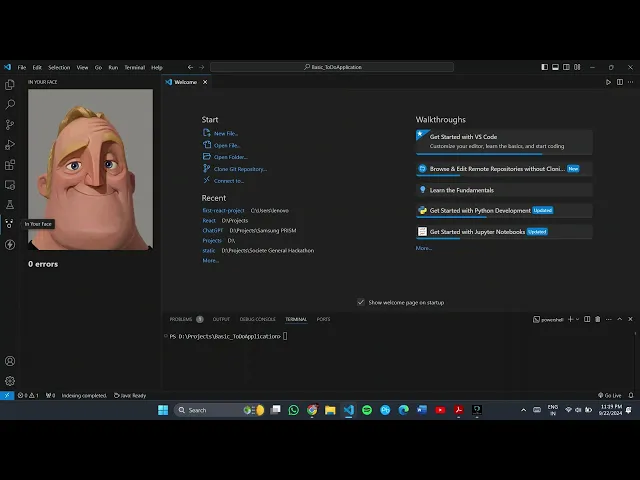
Task: Close the terminal panel
Action: click(630, 319)
